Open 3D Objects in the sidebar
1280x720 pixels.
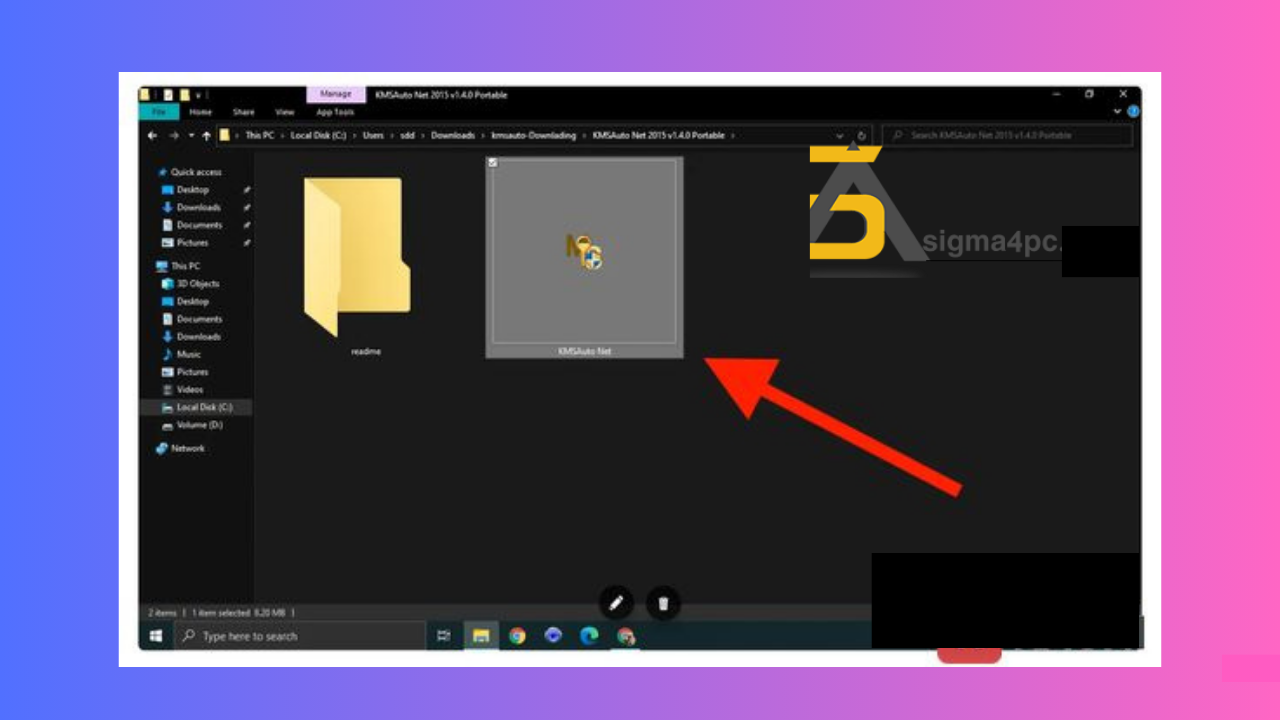pyautogui.click(x=198, y=284)
